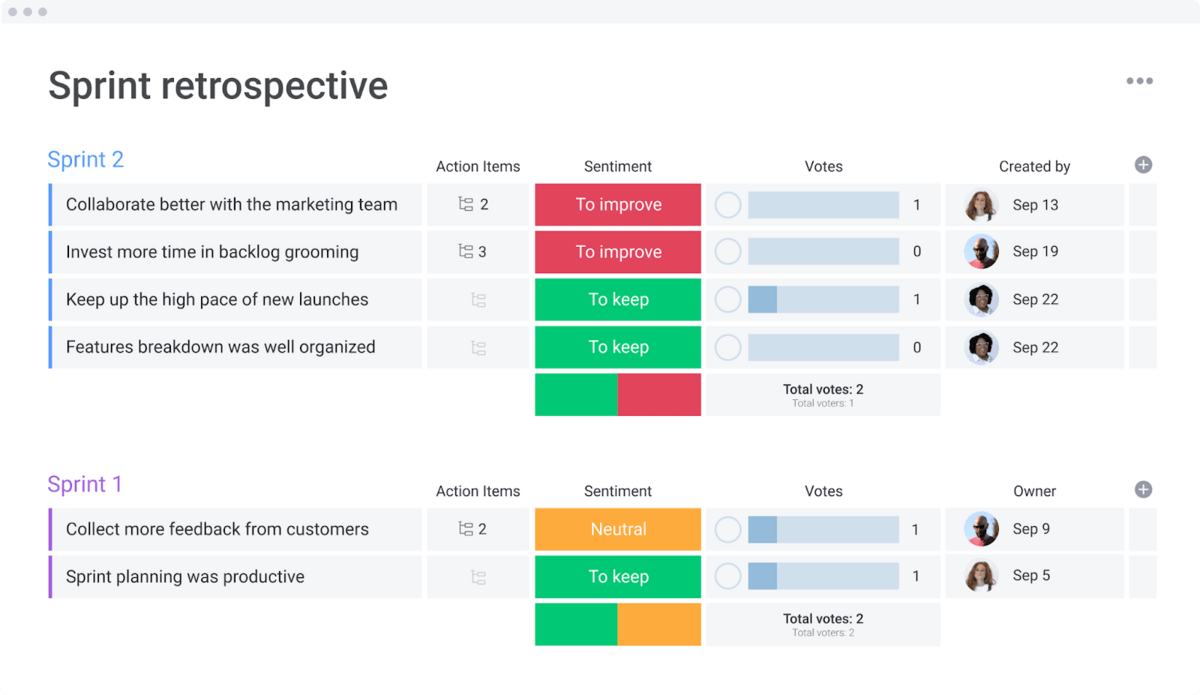
Task: Add a column to the Sprint 2 group
Action: pos(1144,165)
